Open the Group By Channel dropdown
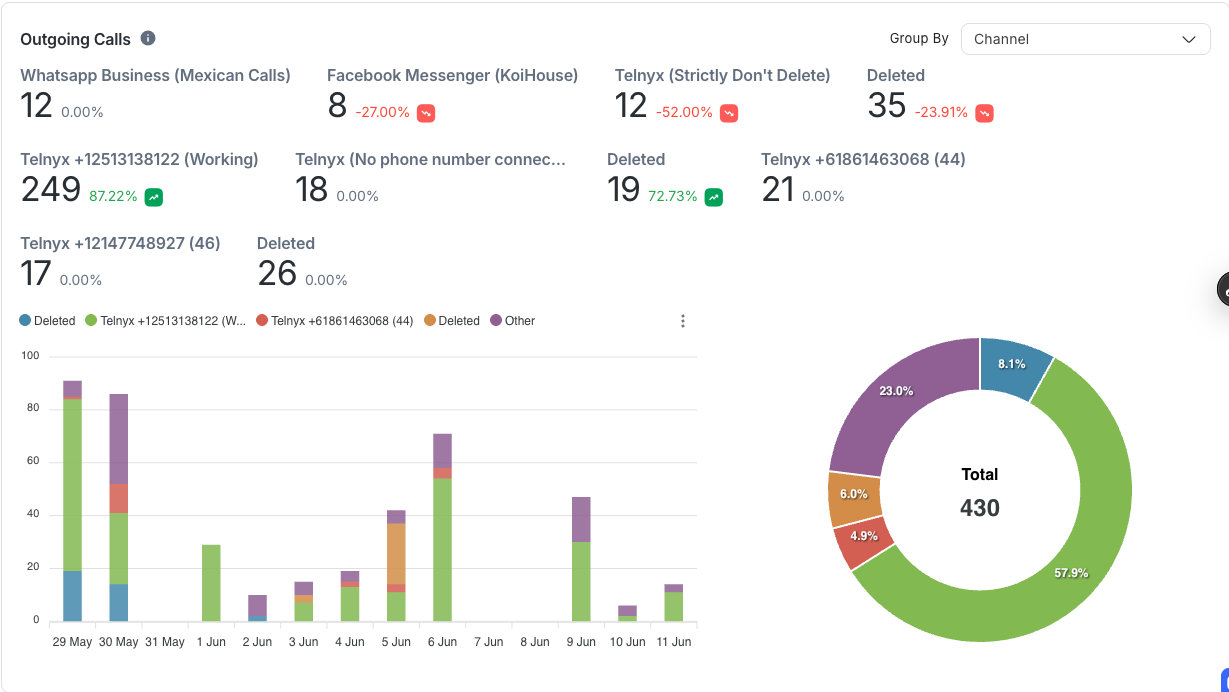This screenshot has height=692, width=1229. coord(1084,39)
